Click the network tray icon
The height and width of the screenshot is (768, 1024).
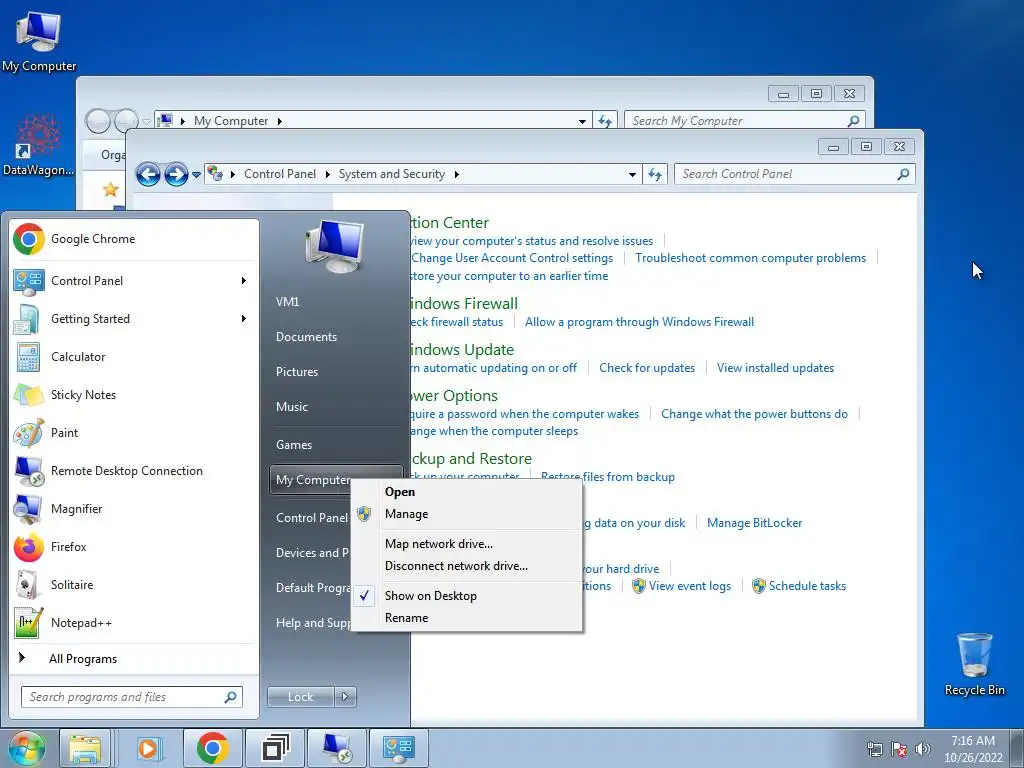pos(874,749)
